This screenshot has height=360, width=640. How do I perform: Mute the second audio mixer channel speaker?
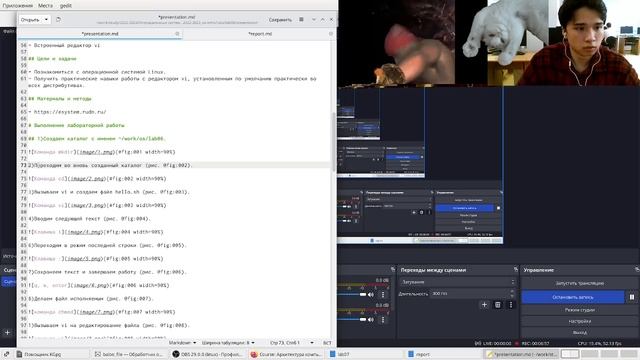point(371,319)
